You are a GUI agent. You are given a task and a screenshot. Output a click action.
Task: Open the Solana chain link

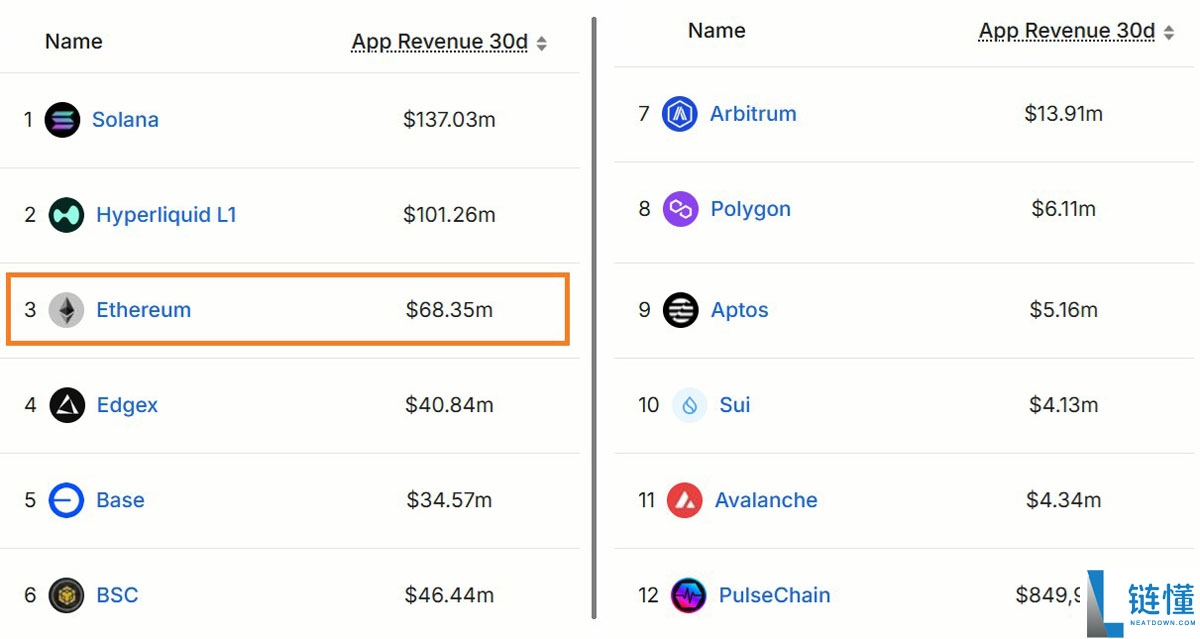[125, 120]
